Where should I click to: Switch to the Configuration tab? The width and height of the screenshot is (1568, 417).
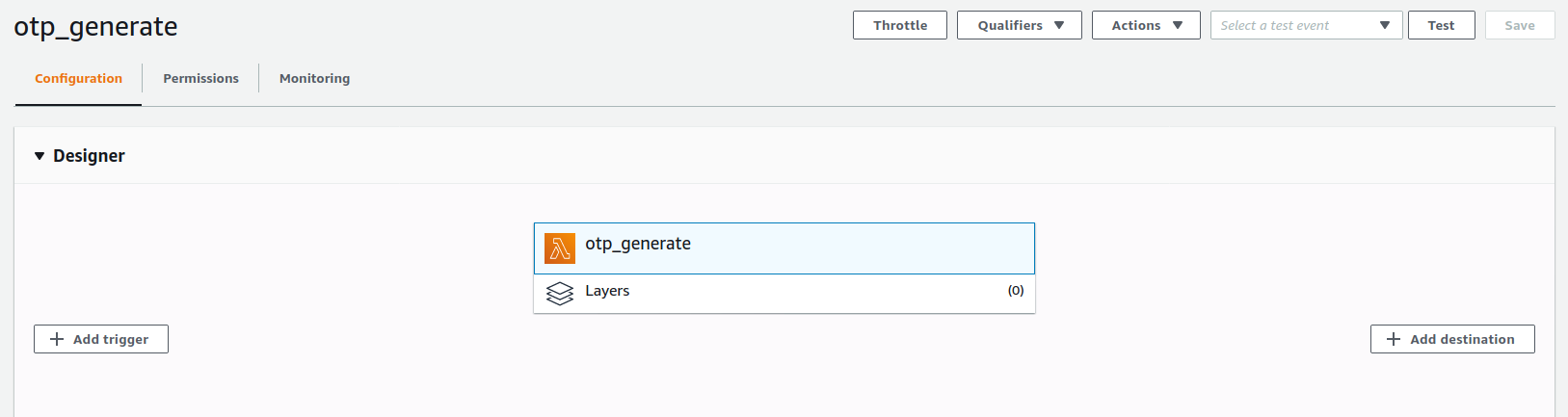(x=78, y=79)
